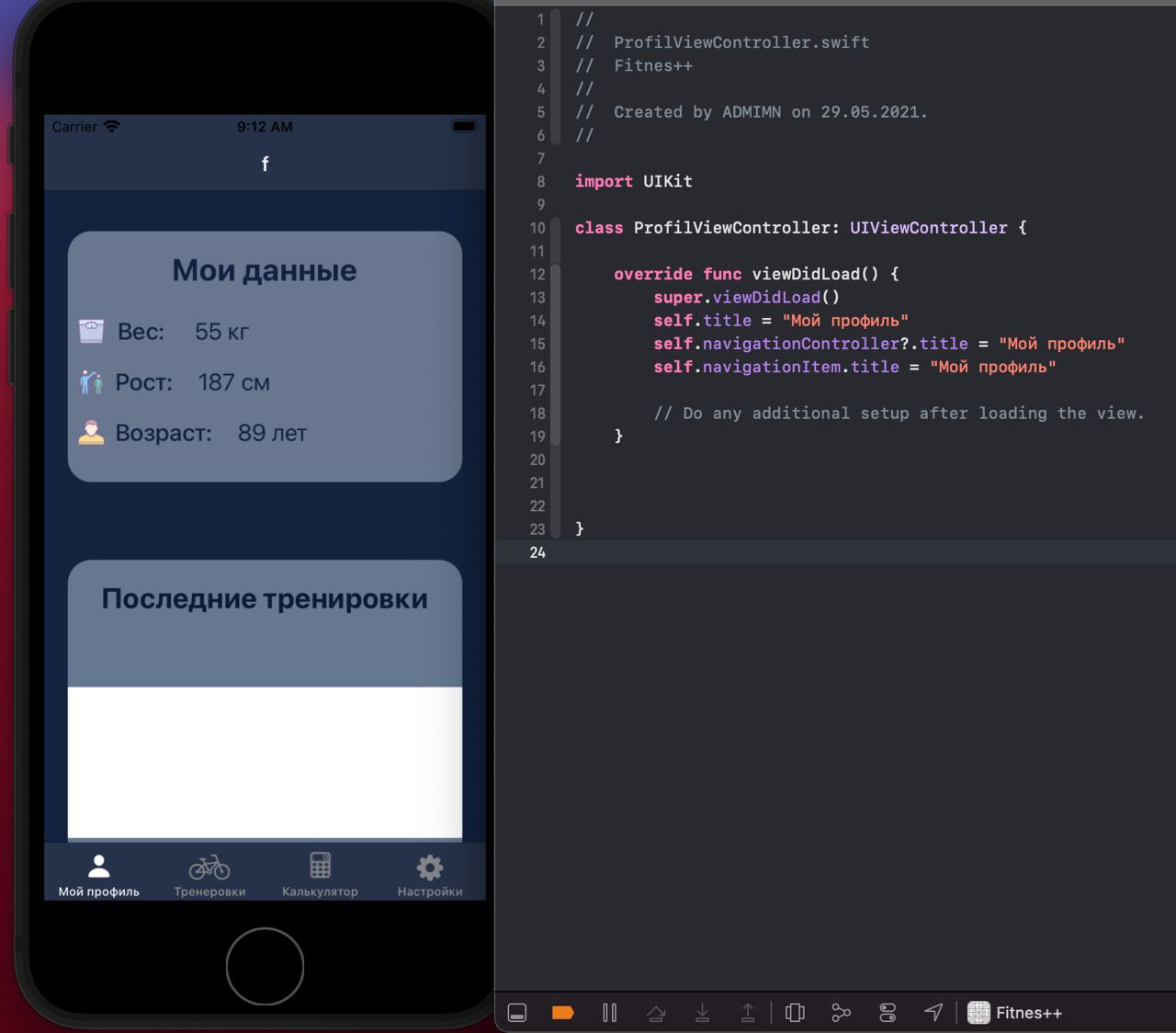Open Debug View Hierarchy

click(x=796, y=1013)
